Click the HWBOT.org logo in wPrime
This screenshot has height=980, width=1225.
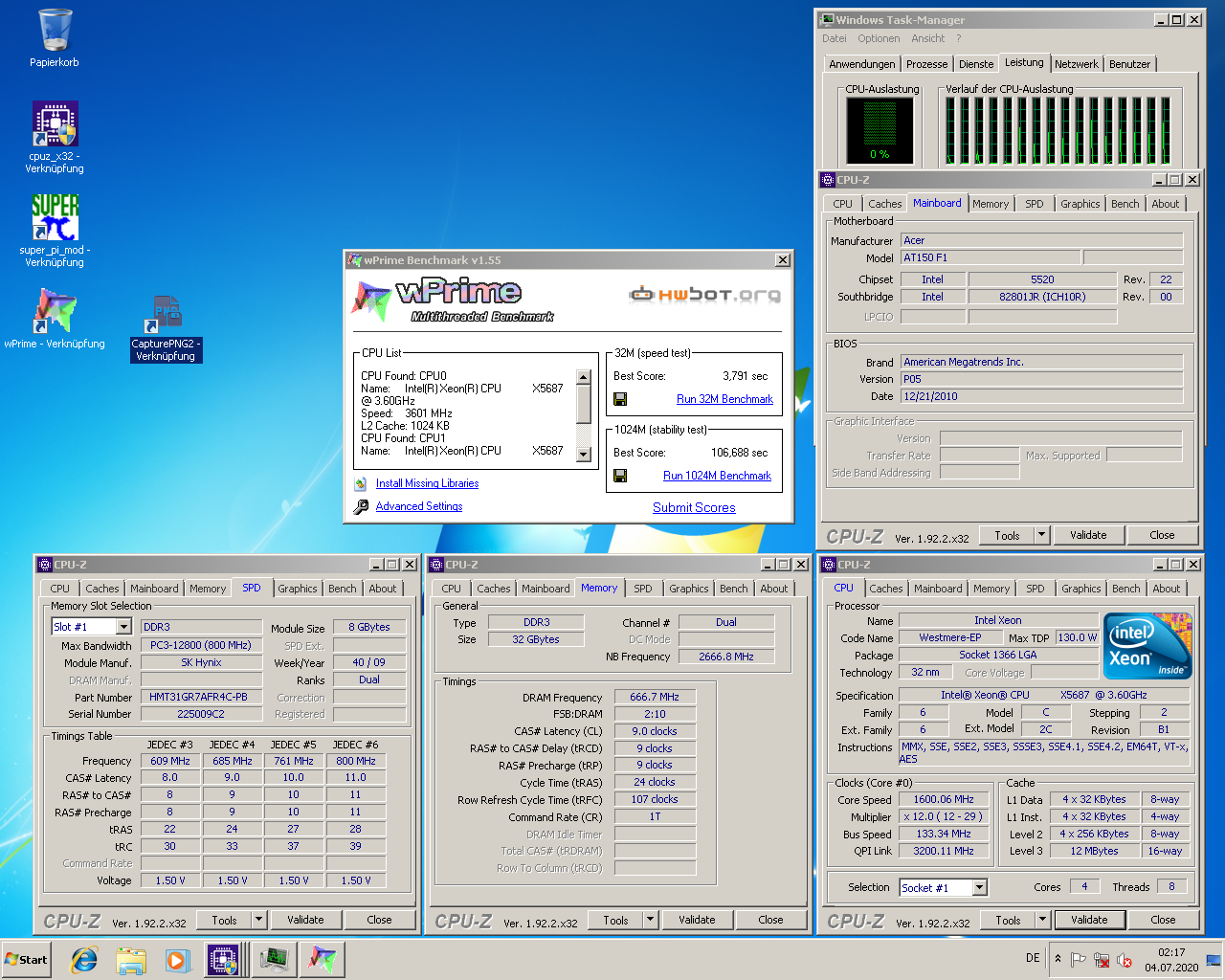704,295
